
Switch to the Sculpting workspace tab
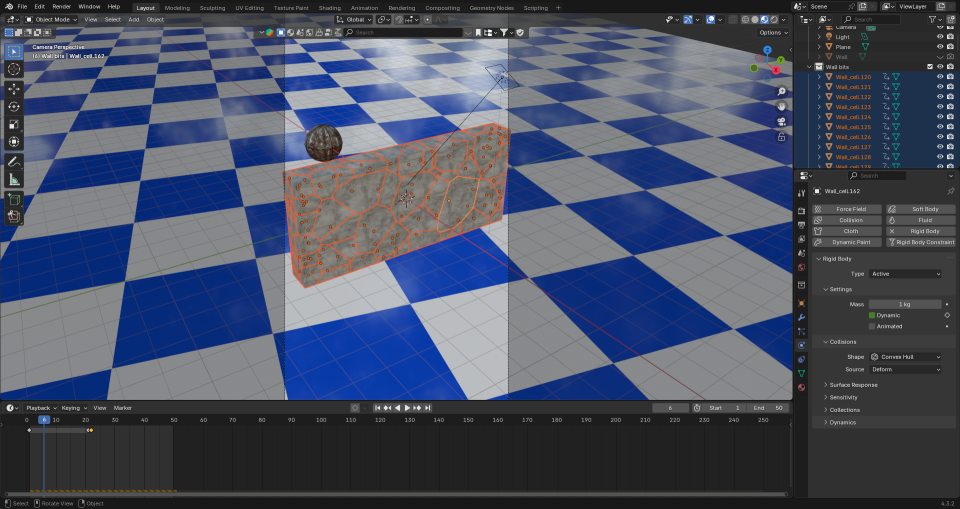[212, 7]
